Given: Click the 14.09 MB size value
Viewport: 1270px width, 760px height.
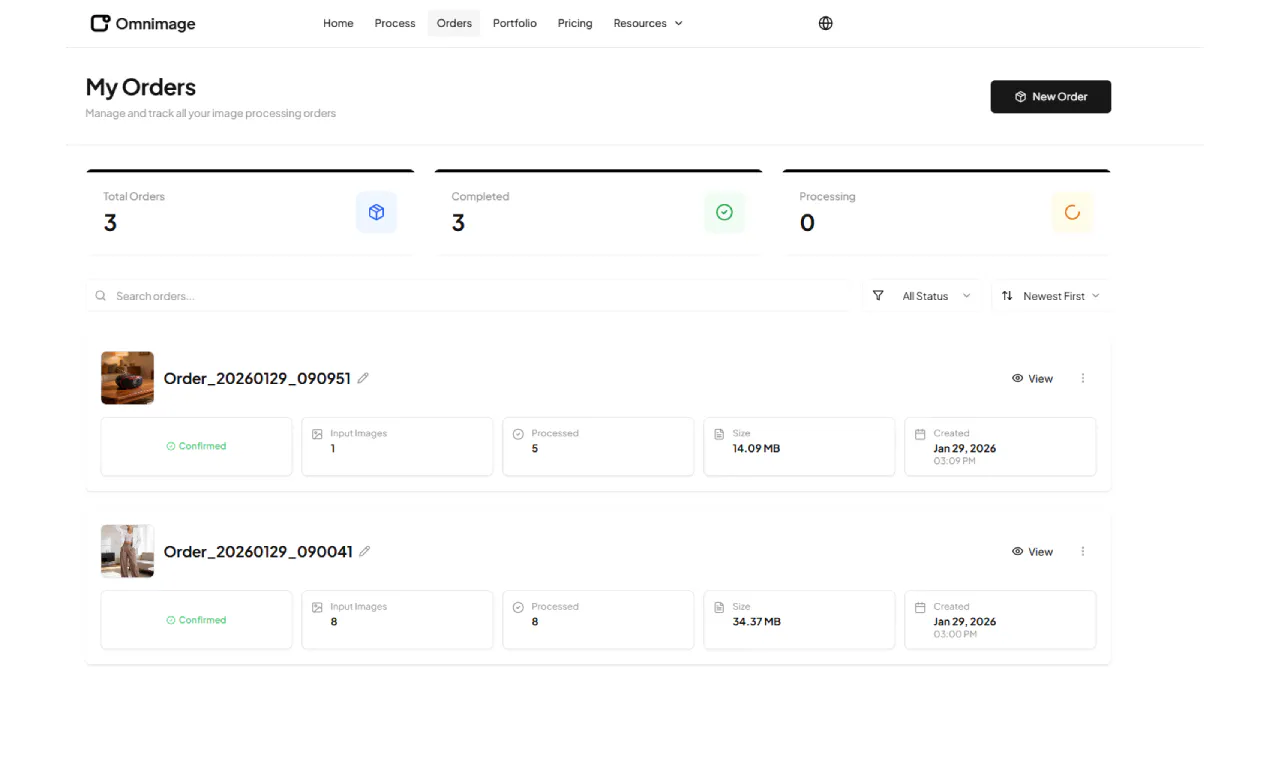Looking at the screenshot, I should pos(756,448).
